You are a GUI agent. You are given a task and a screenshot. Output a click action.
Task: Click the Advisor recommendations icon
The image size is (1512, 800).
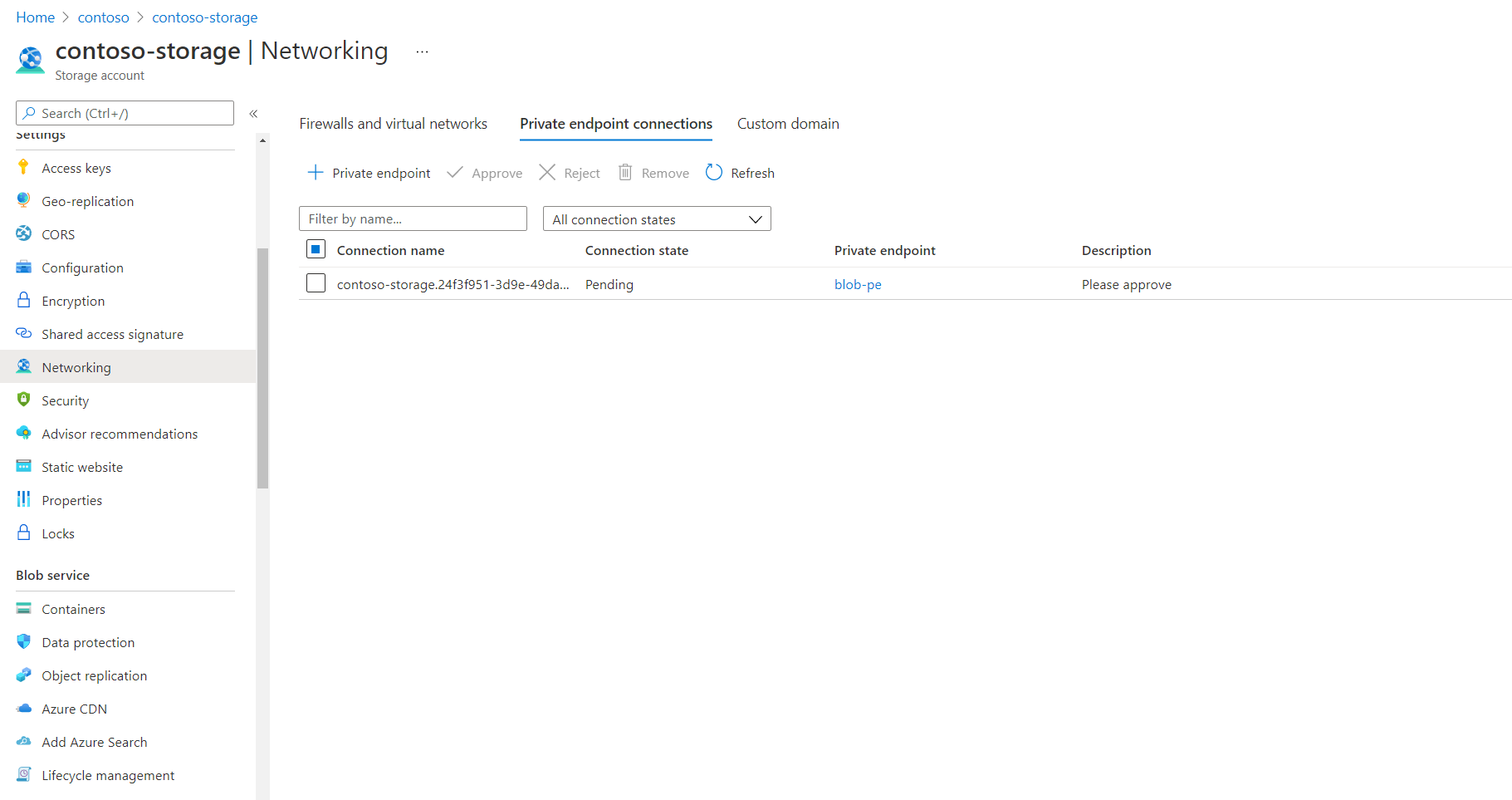23,434
